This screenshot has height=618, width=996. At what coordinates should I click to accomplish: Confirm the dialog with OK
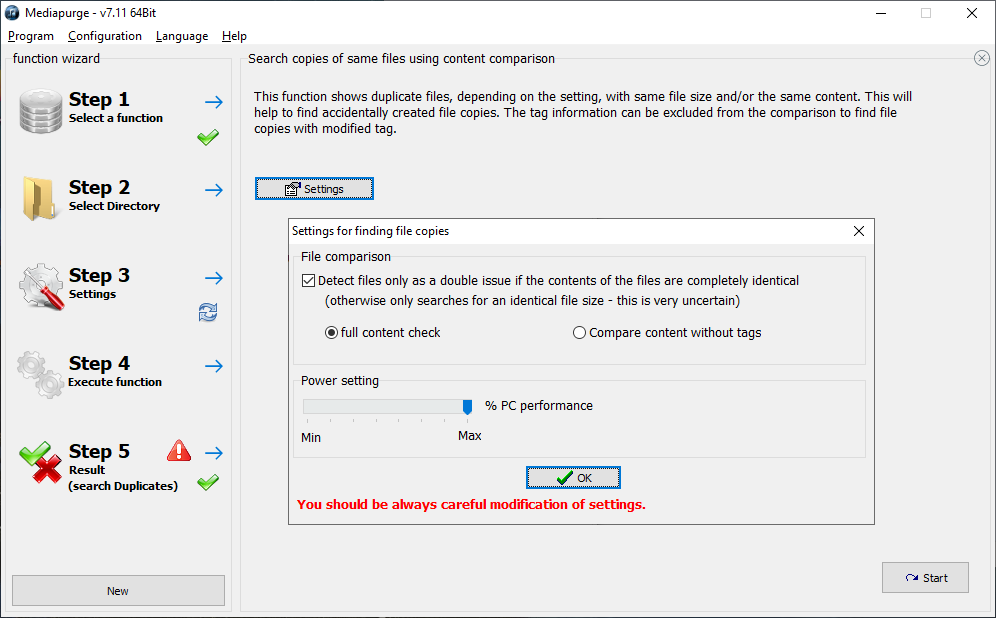(573, 478)
